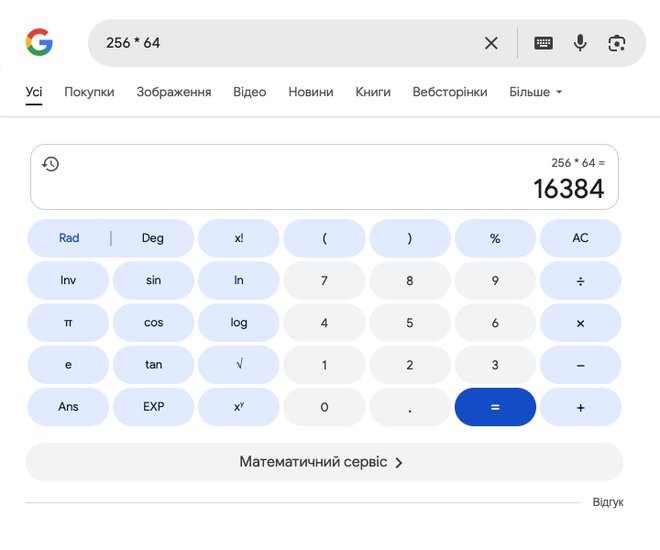Screen dimensions: 660x550
Task: Start voice search with the microphone icon
Action: 580,43
